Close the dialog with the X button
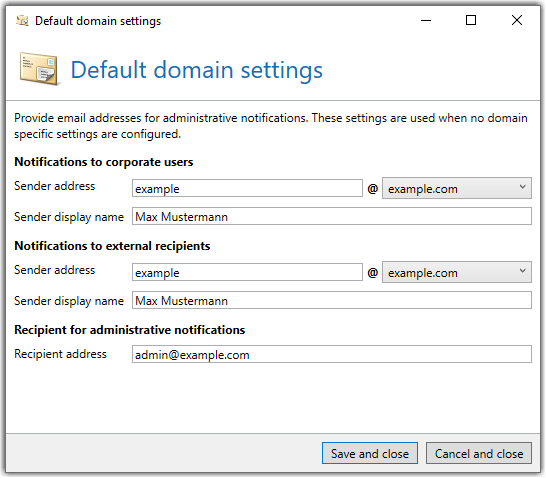The image size is (546, 478). (x=517, y=21)
